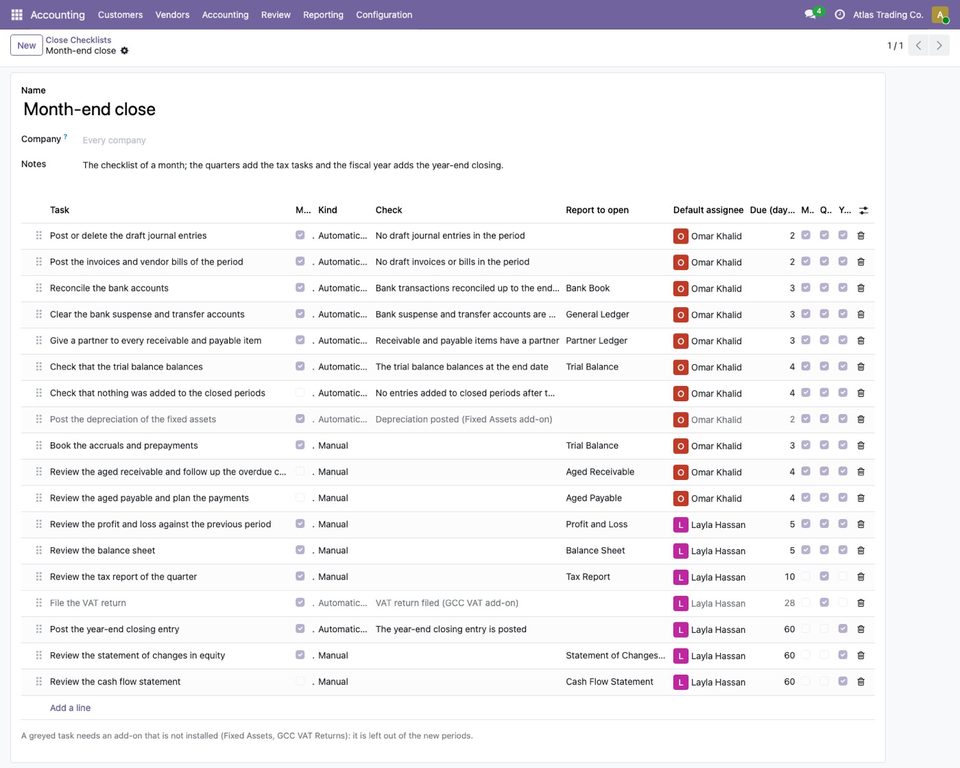Sort by Default assignee column header
Image resolution: width=960 pixels, height=768 pixels.
(708, 210)
